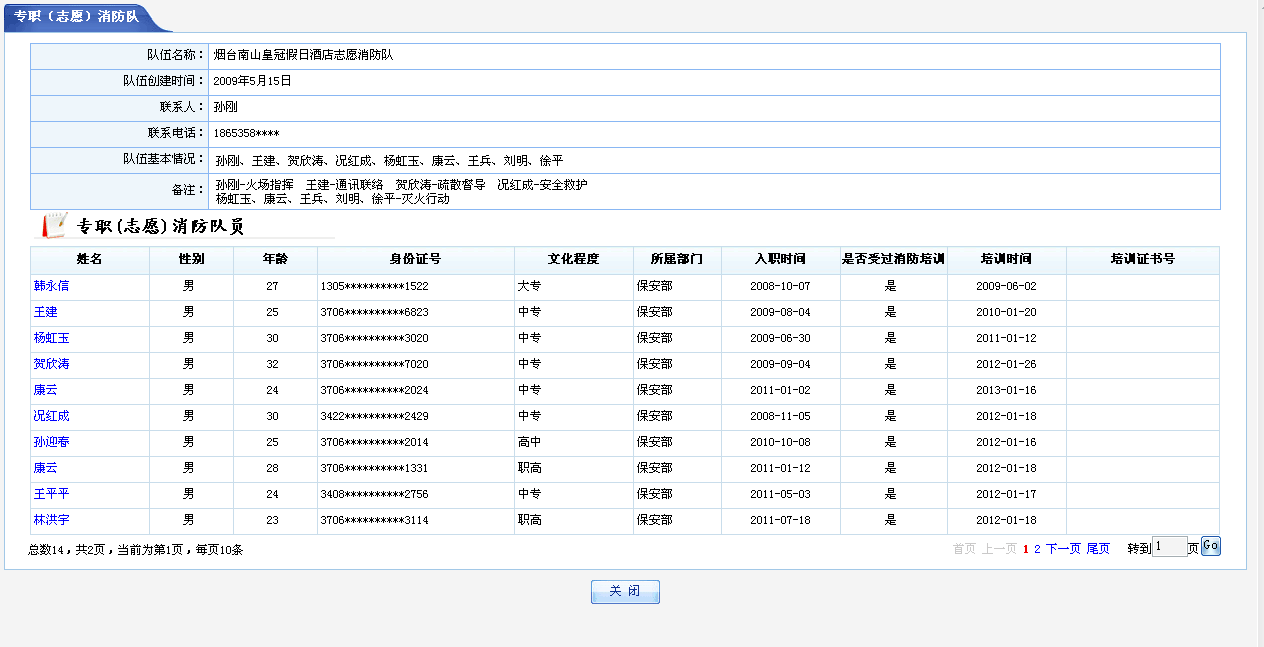The width and height of the screenshot is (1264, 647).
Task: Click ID number 3706**********2024
Action: coord(375,390)
